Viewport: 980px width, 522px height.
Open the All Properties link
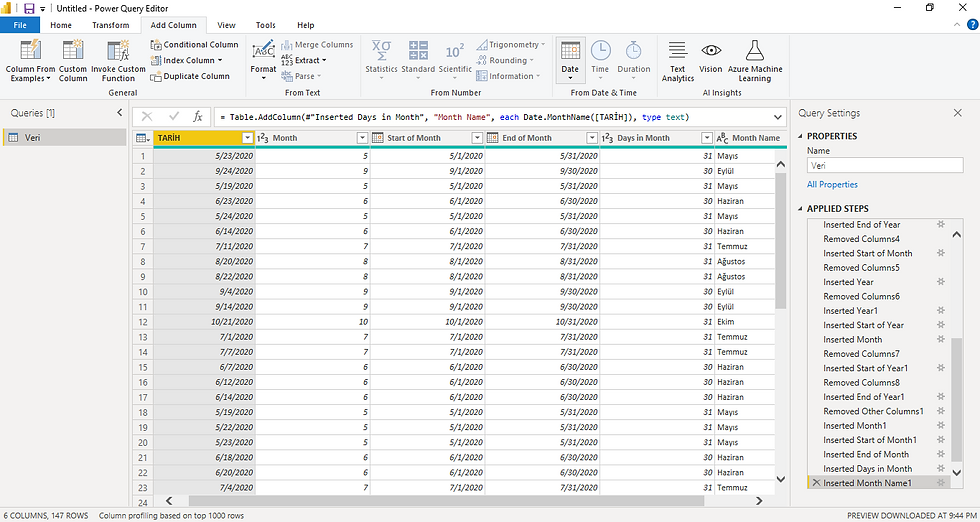pyautogui.click(x=832, y=185)
